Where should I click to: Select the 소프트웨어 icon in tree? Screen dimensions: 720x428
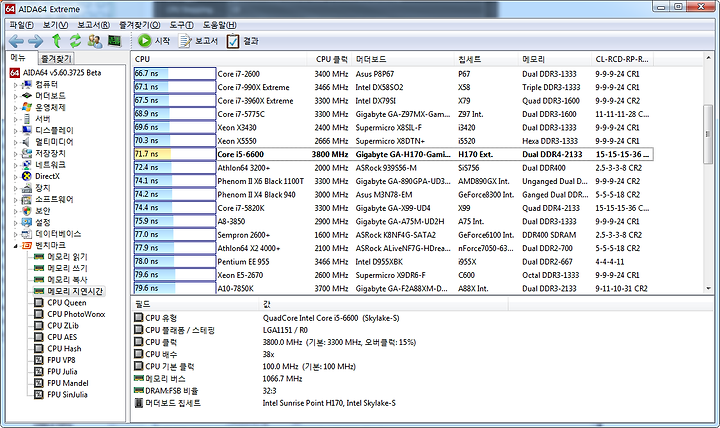(27, 199)
